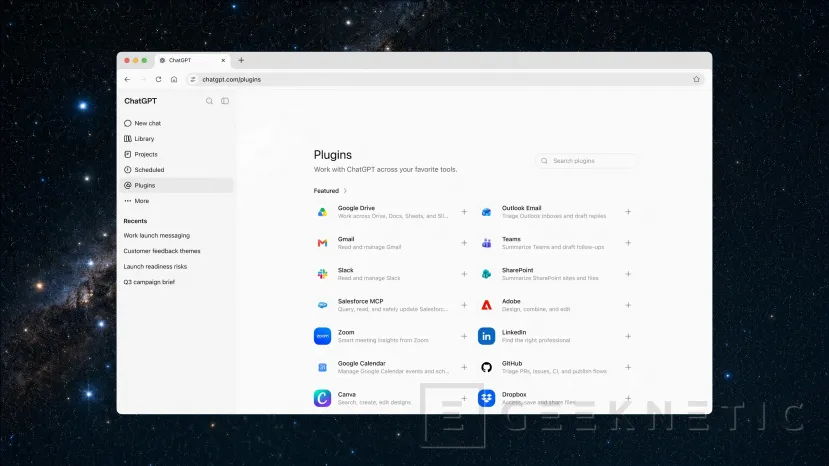Reload the page
The width and height of the screenshot is (829, 466).
(x=158, y=79)
